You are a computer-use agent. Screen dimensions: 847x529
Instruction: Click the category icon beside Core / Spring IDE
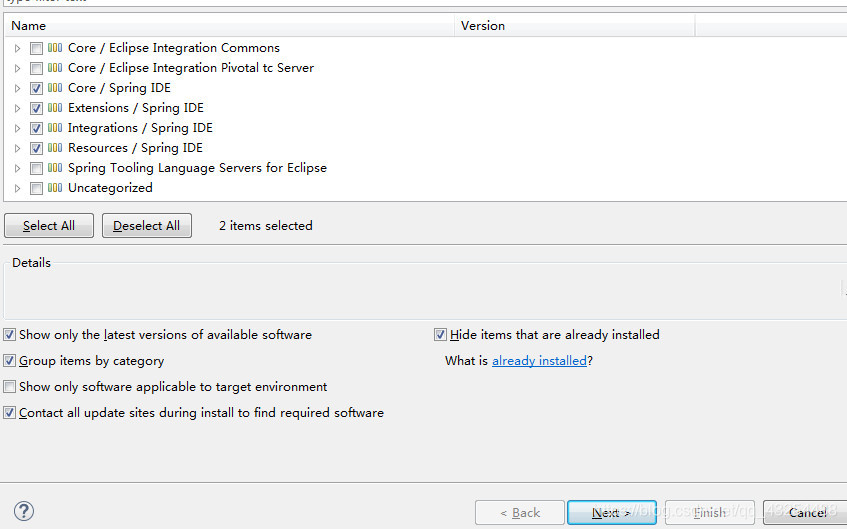coord(55,88)
